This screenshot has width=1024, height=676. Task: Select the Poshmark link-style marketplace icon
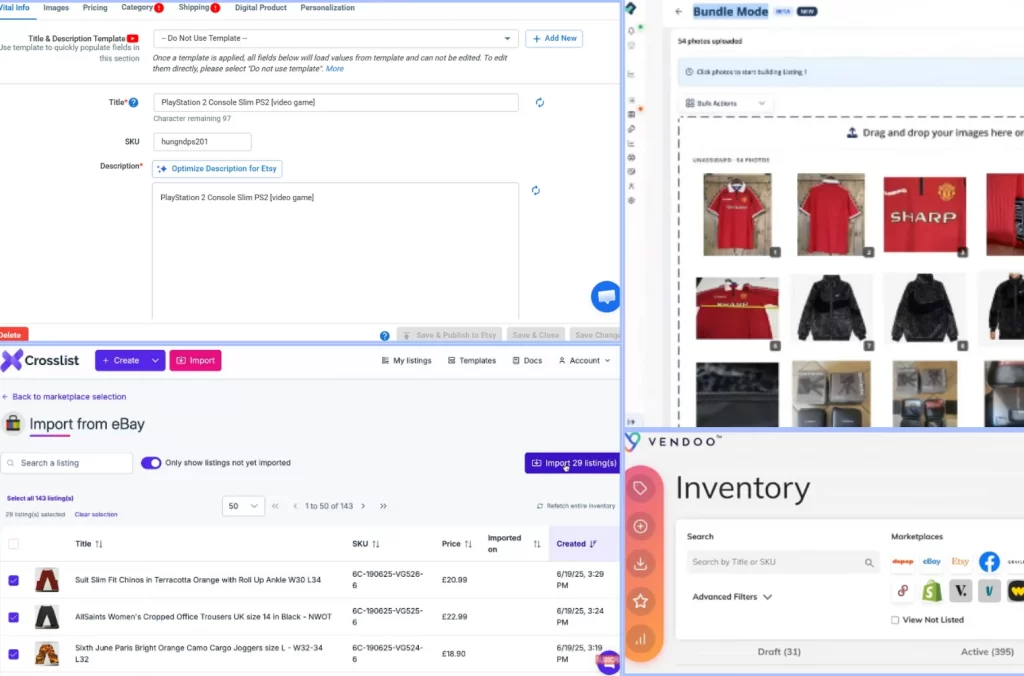pyautogui.click(x=903, y=591)
